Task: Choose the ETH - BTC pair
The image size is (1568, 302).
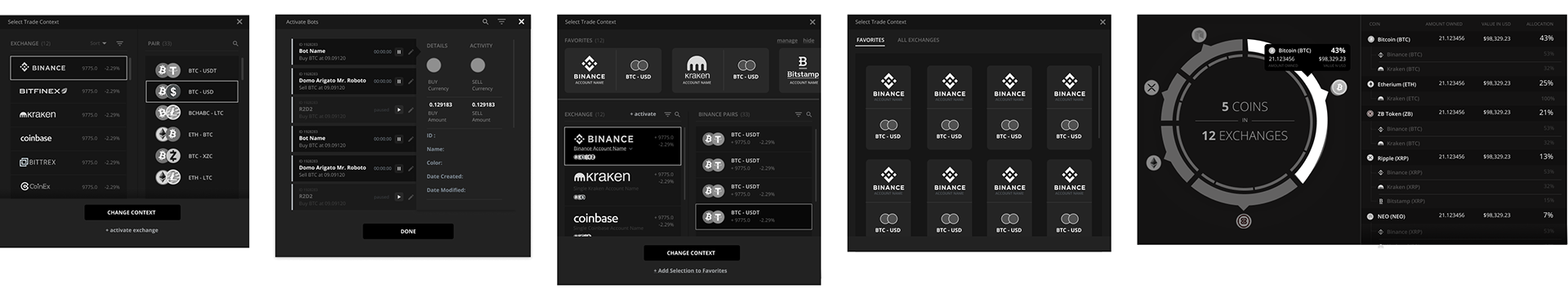Action: pos(192,134)
